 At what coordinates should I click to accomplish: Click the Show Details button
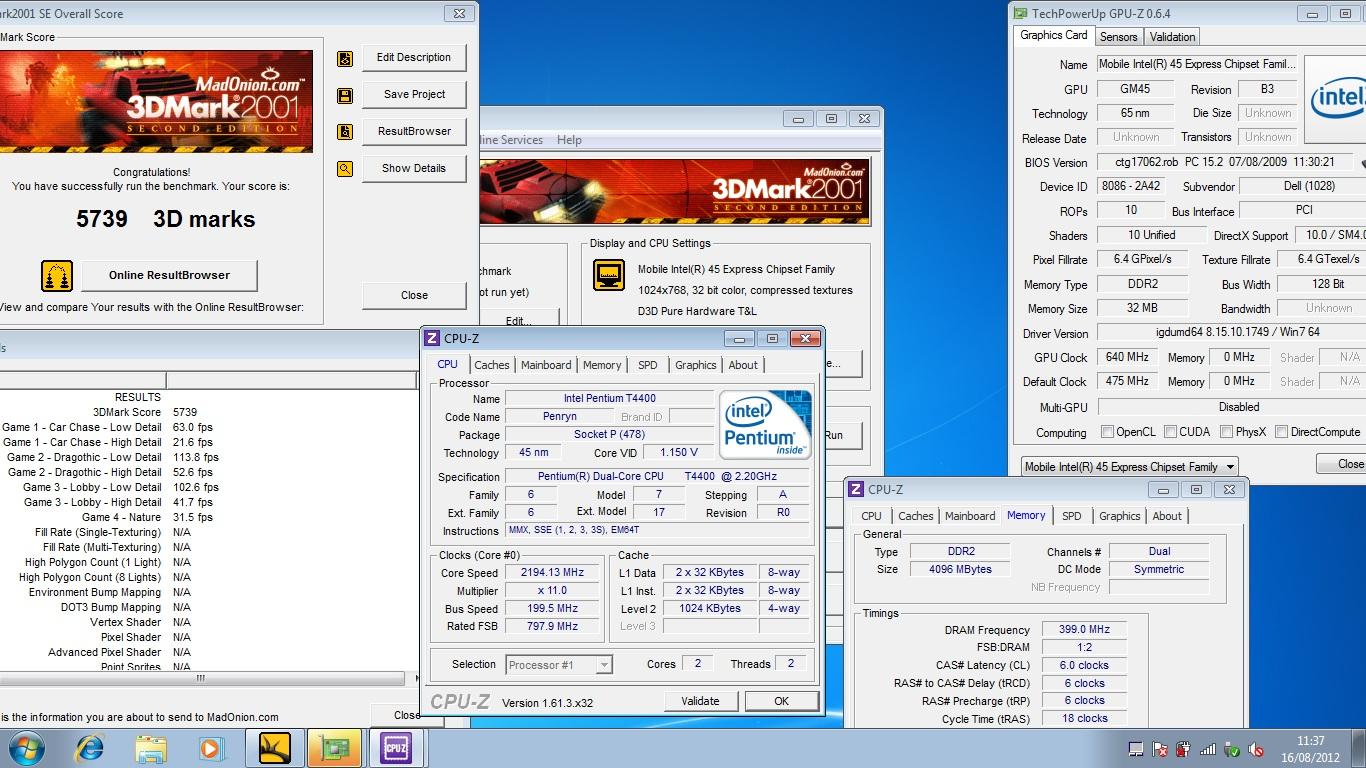[414, 168]
